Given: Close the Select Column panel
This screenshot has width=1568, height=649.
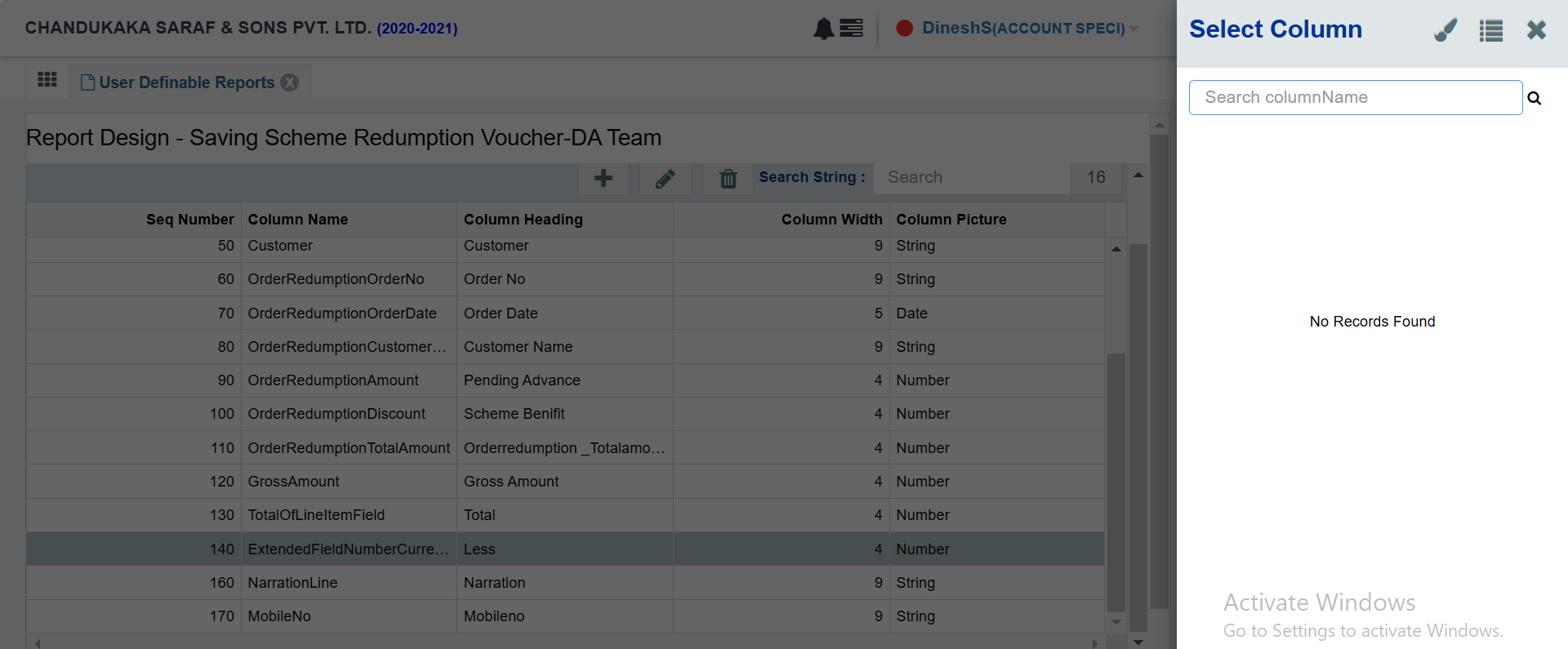Looking at the screenshot, I should pos(1536,30).
